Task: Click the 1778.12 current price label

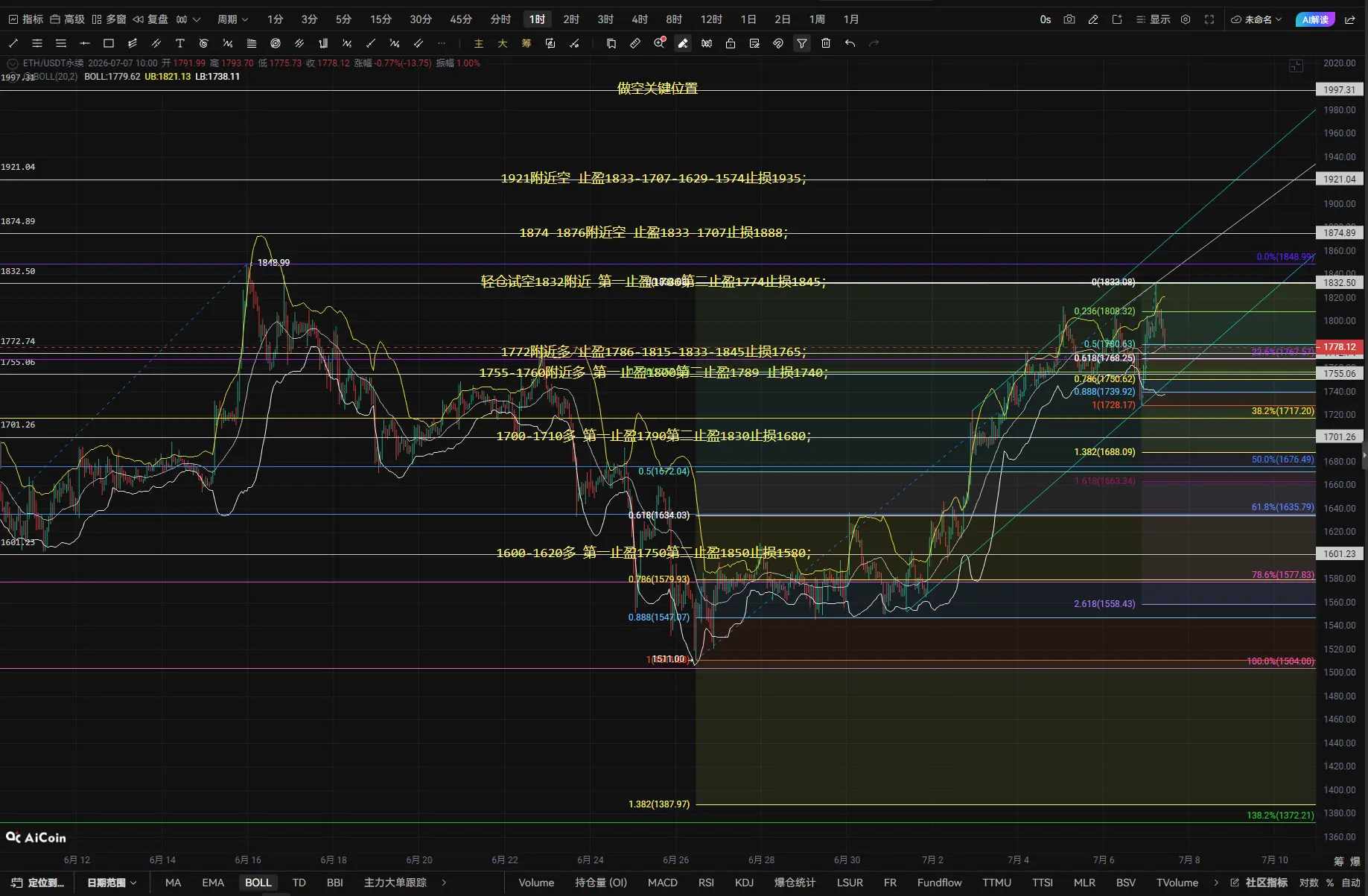Action: (x=1340, y=347)
